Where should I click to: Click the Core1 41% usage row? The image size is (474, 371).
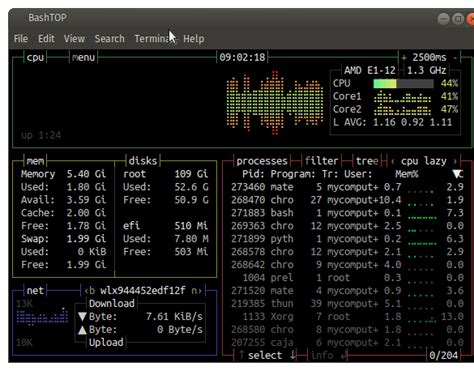coord(395,97)
